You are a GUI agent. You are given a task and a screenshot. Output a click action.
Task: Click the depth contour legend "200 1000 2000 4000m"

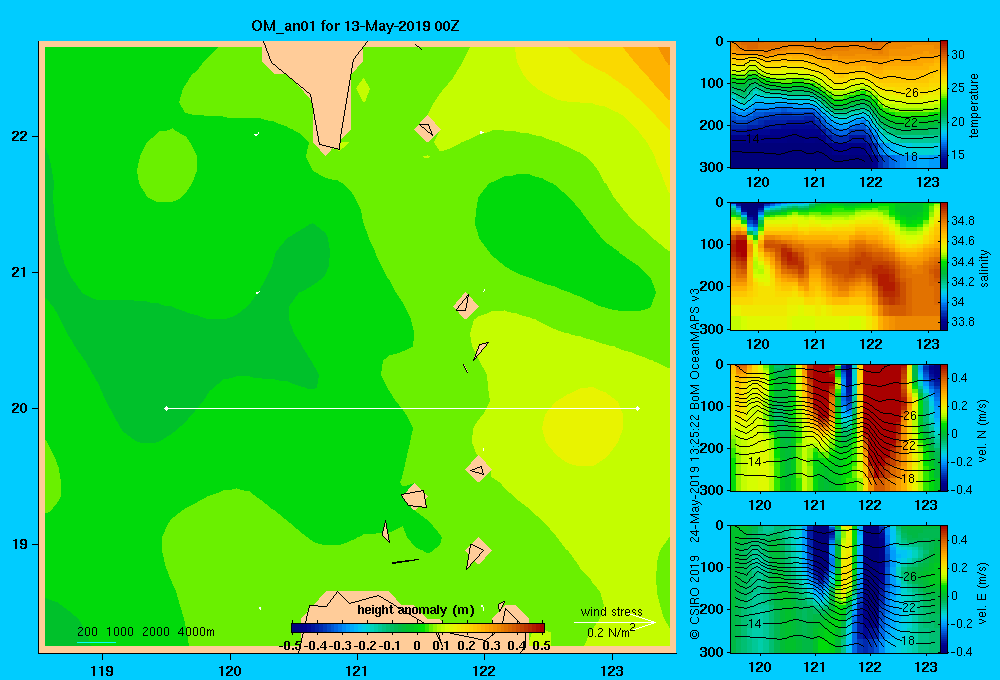tap(145, 632)
